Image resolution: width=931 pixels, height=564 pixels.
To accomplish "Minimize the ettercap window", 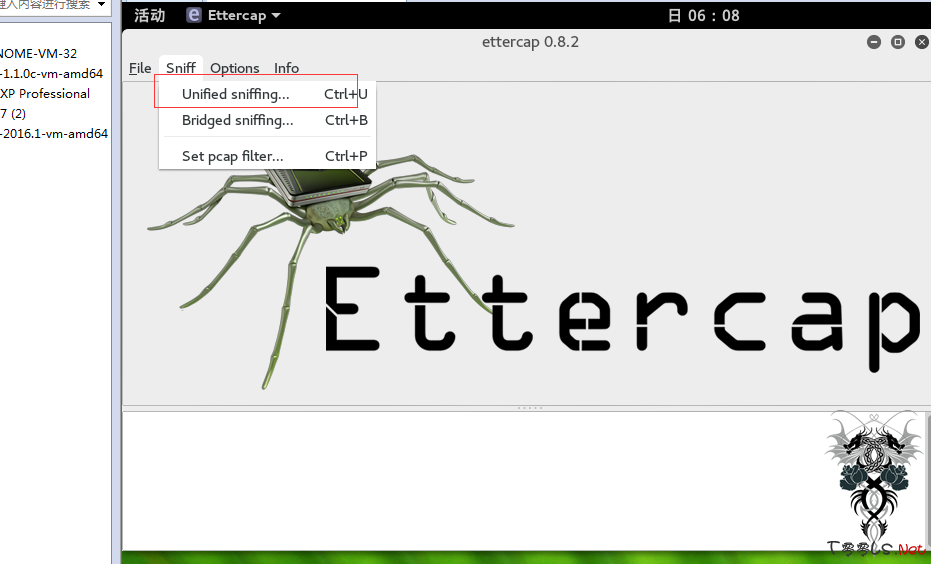I will coord(873,42).
